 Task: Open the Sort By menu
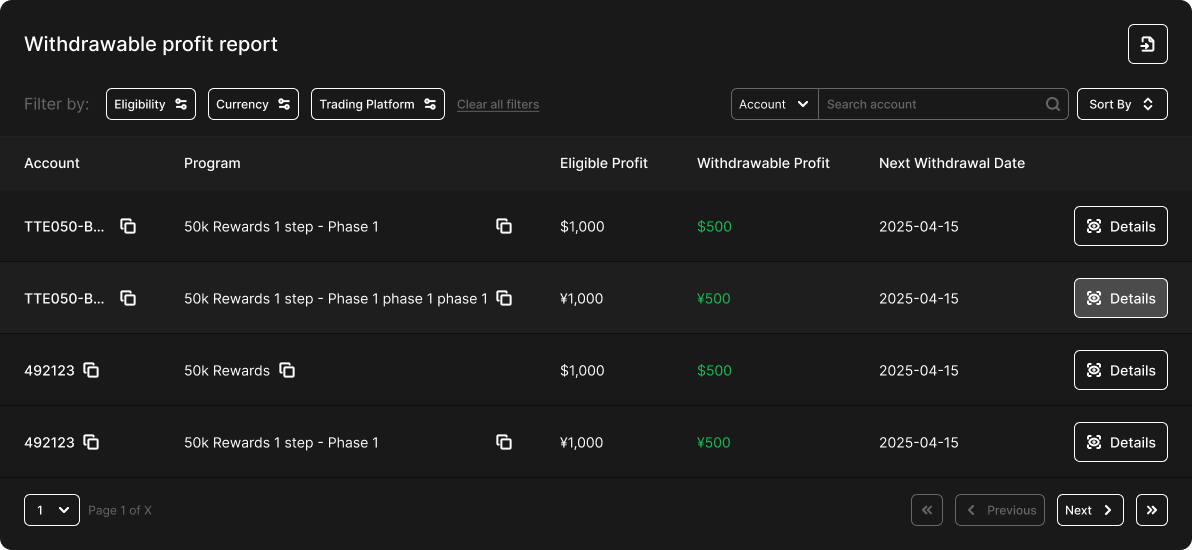click(1121, 104)
